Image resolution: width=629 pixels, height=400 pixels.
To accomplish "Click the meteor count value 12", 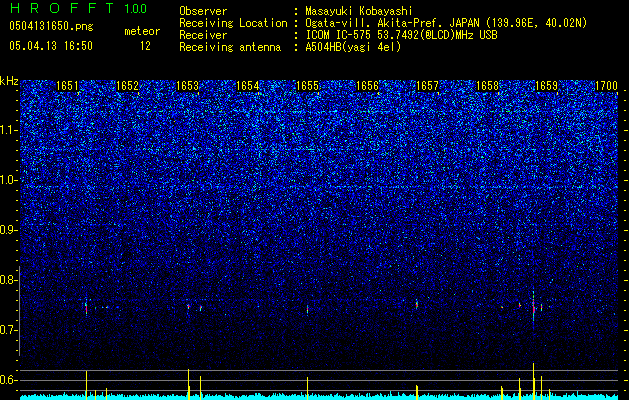I will pos(145,46).
